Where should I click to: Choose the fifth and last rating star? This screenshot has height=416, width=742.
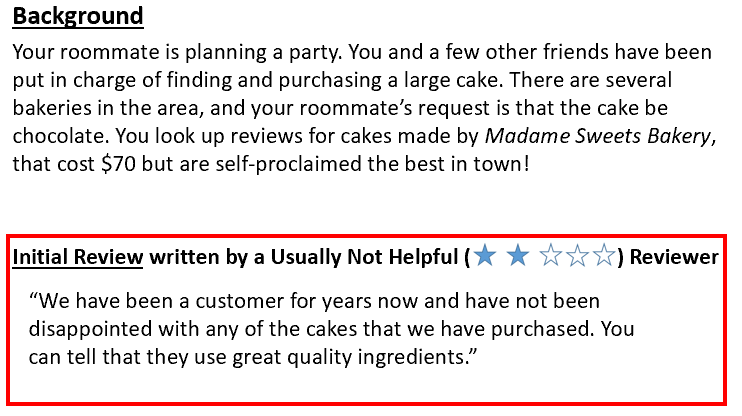tap(603, 257)
